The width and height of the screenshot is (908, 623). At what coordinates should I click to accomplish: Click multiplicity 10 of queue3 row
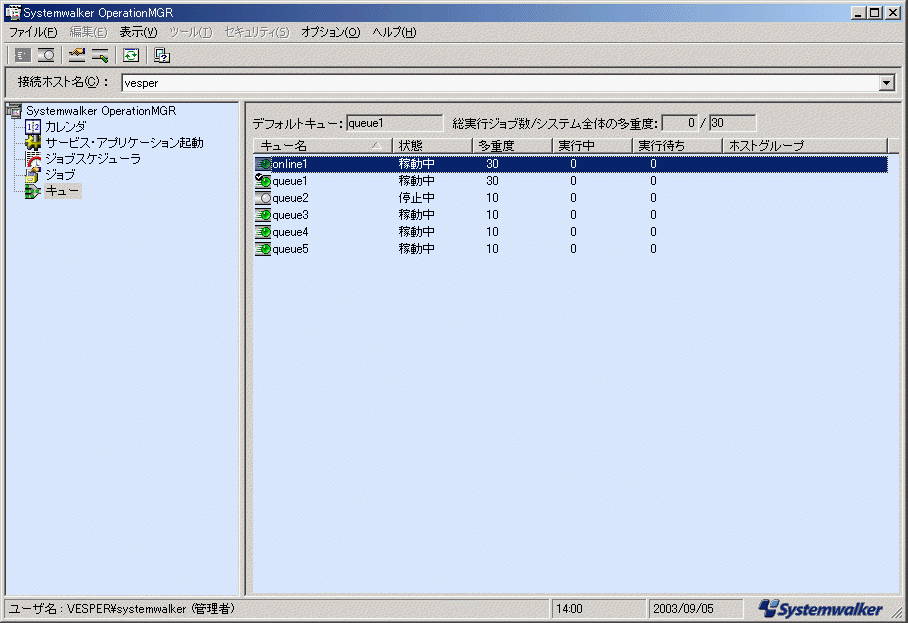click(x=492, y=215)
